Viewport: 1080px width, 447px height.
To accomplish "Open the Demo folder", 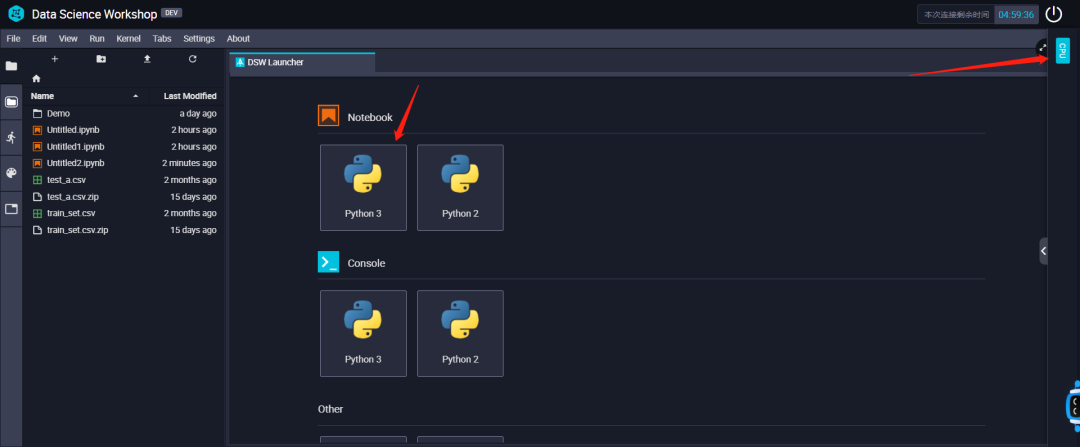I will coord(124,114).
